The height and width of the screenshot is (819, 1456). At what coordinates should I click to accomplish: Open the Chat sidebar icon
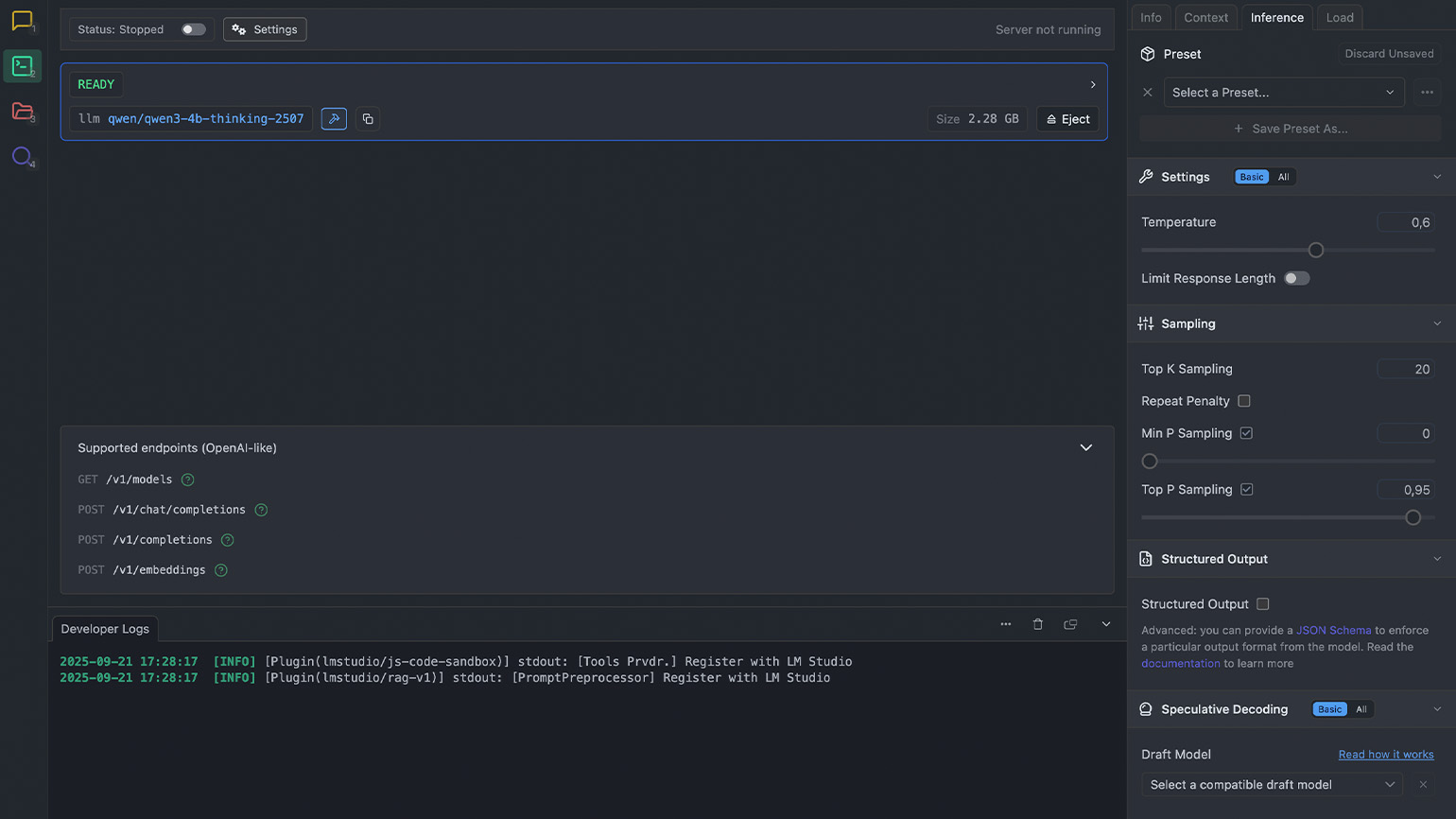(22, 20)
